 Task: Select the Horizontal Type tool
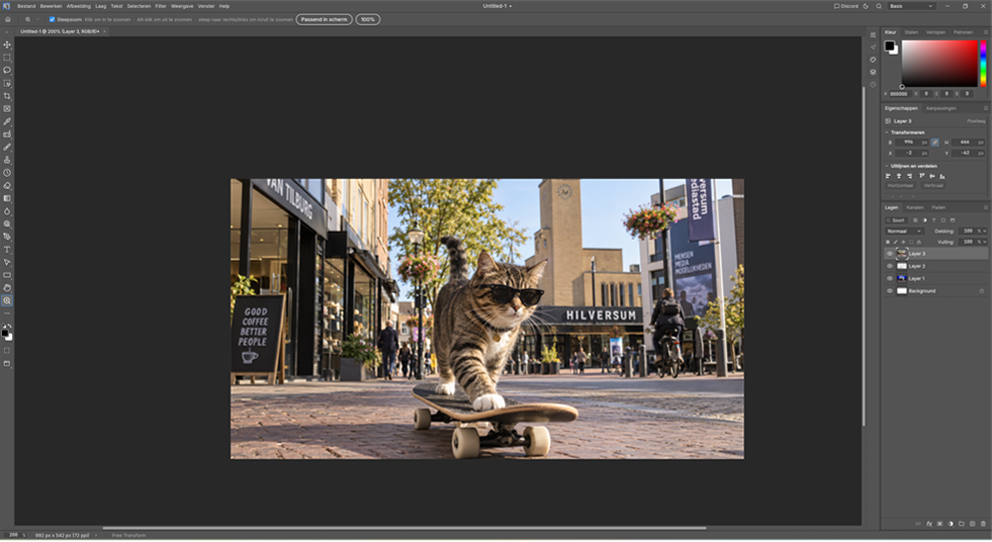[x=7, y=250]
